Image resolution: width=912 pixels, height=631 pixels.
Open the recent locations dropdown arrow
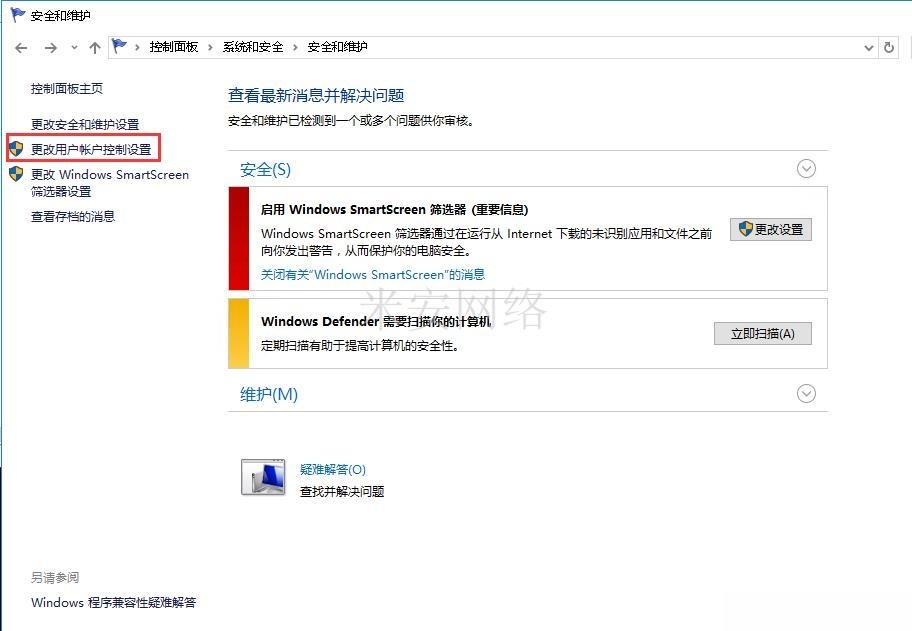pos(74,48)
